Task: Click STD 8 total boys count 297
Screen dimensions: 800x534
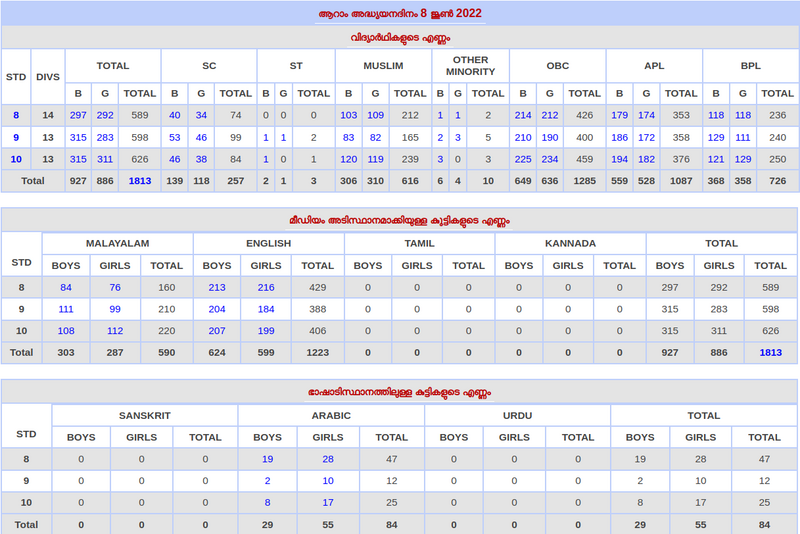Action: click(x=78, y=115)
